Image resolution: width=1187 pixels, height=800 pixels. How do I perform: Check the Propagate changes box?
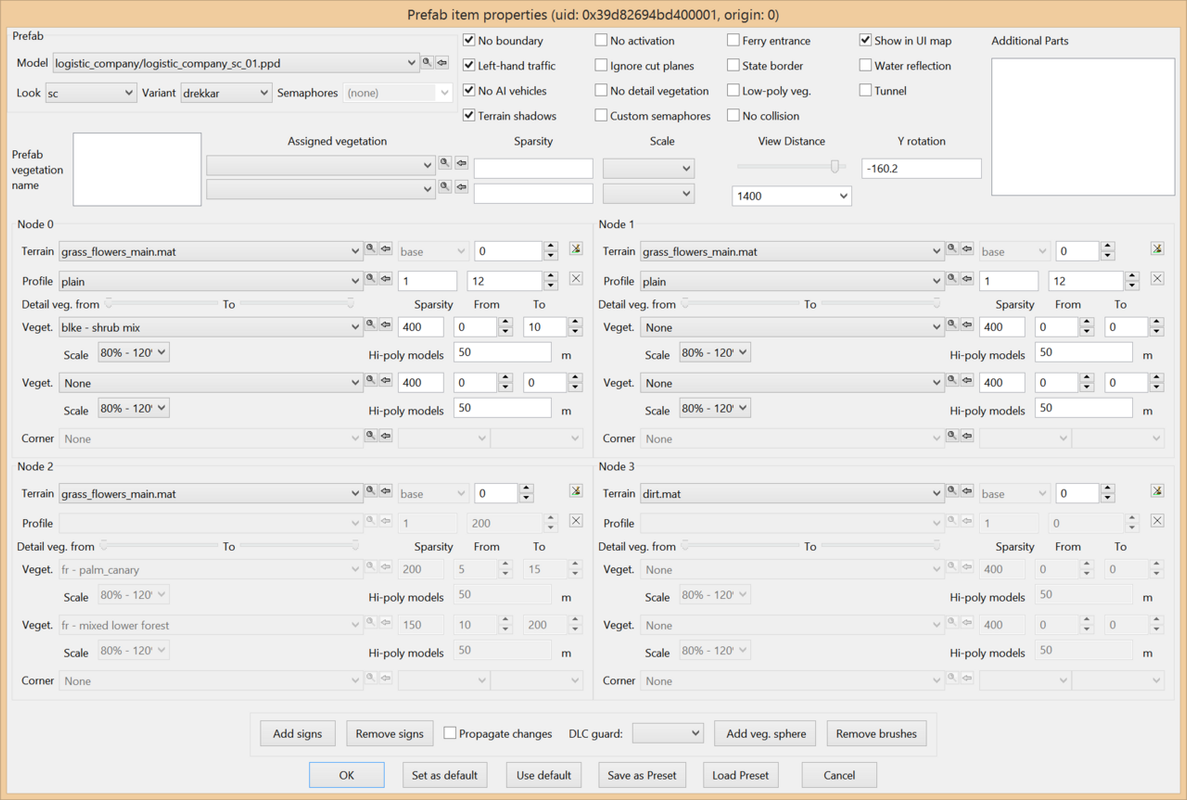[x=450, y=733]
